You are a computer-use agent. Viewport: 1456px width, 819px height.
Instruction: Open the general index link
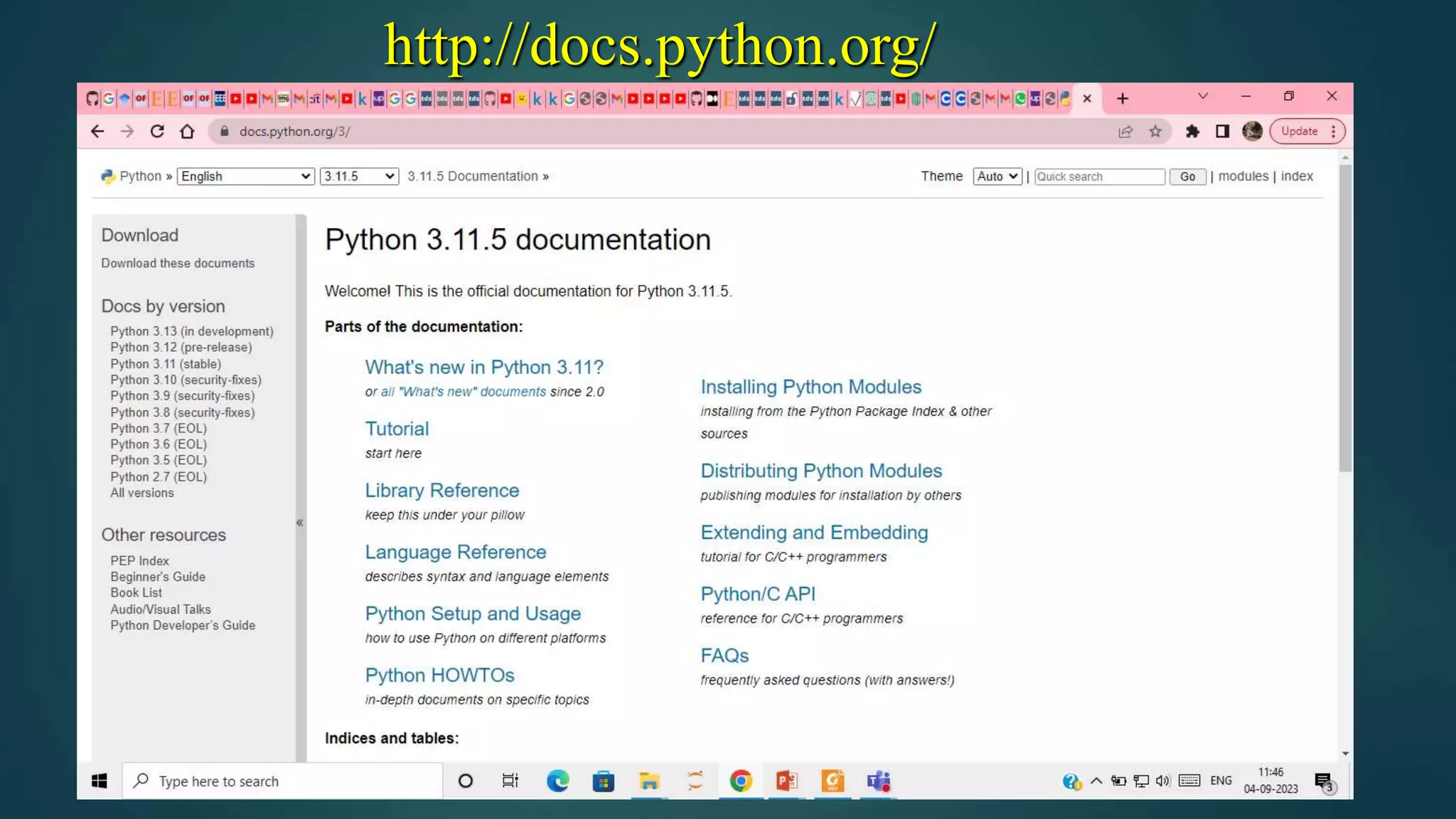tap(1297, 176)
